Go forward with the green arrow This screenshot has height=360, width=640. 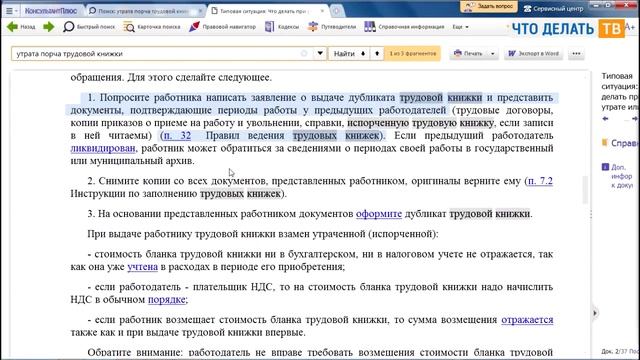49,27
